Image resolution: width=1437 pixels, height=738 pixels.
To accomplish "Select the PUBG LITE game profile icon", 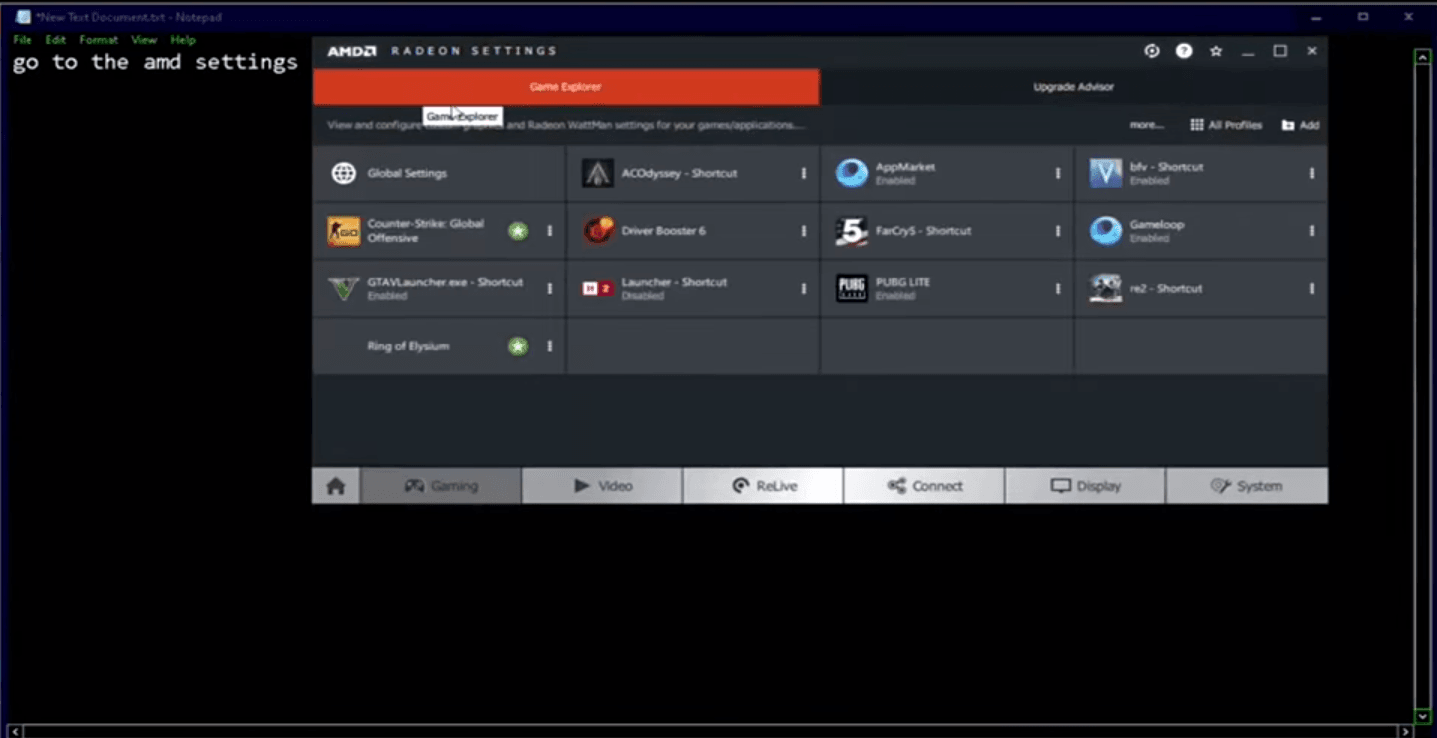I will (852, 289).
